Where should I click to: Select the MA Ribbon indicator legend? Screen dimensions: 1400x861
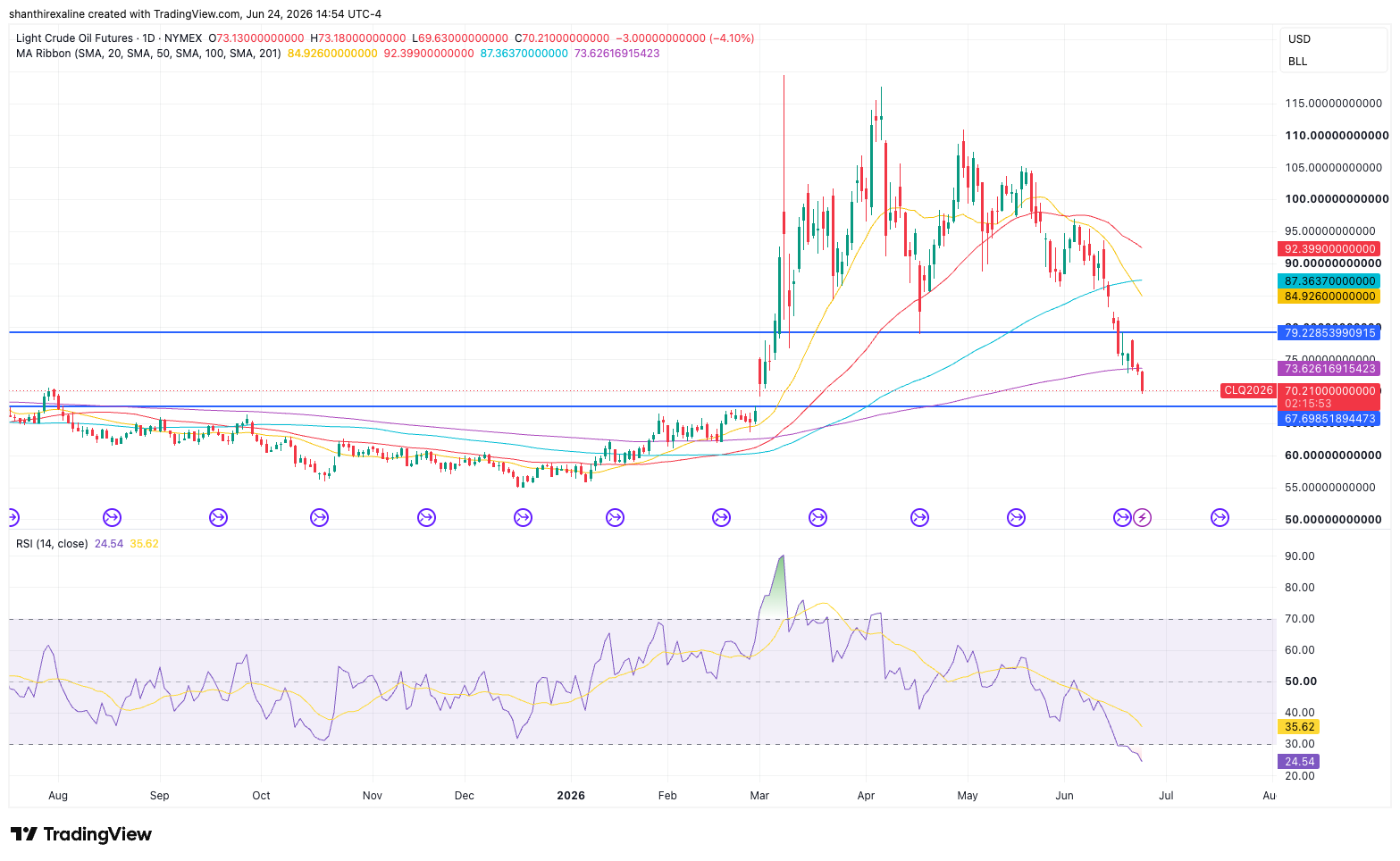pyautogui.click(x=148, y=54)
